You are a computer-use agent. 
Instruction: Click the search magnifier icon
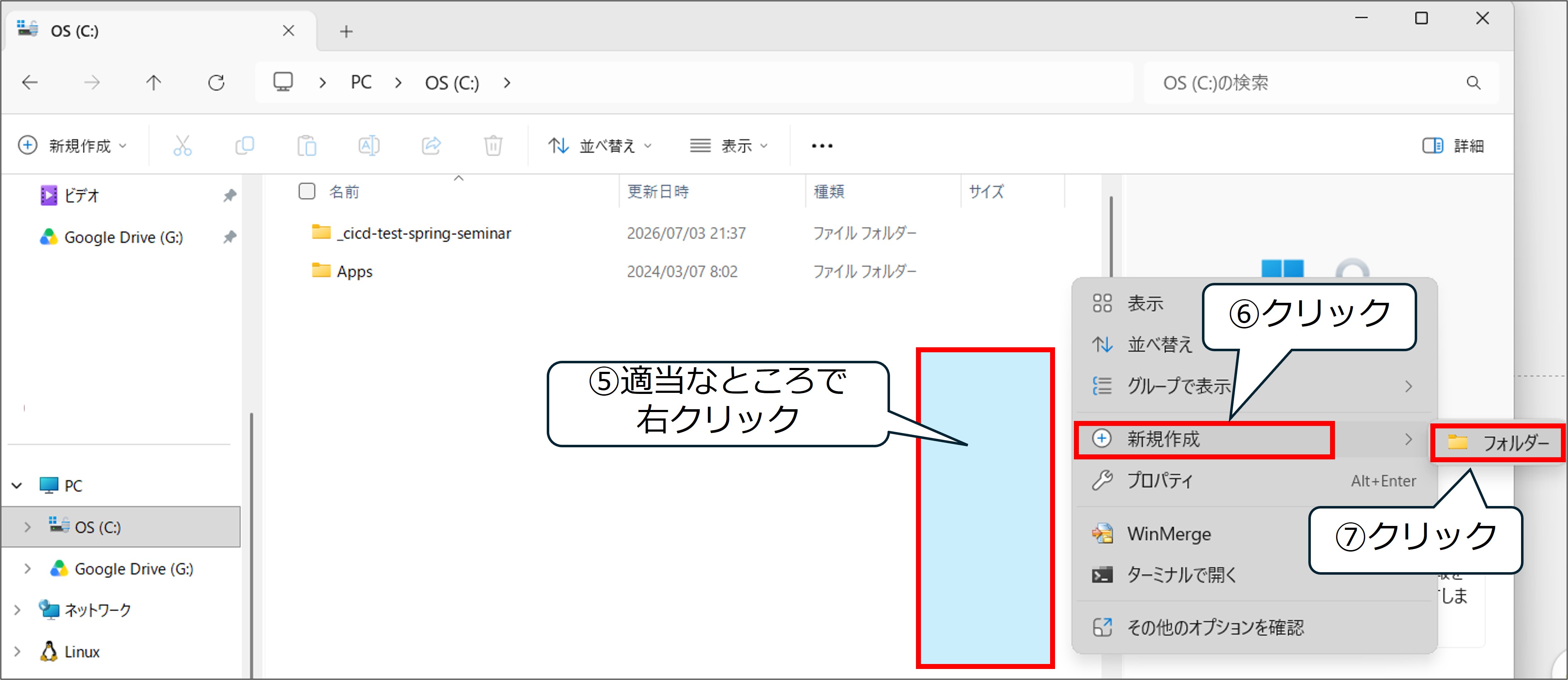[1474, 82]
